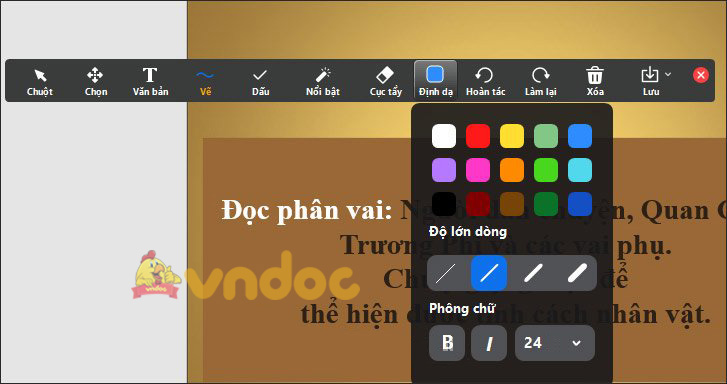Pick the red color swatch
727x384 pixels.
(x=478, y=136)
